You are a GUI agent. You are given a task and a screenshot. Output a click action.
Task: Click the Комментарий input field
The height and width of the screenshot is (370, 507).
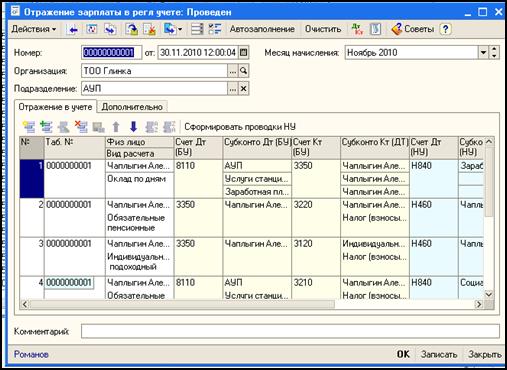pyautogui.click(x=290, y=331)
